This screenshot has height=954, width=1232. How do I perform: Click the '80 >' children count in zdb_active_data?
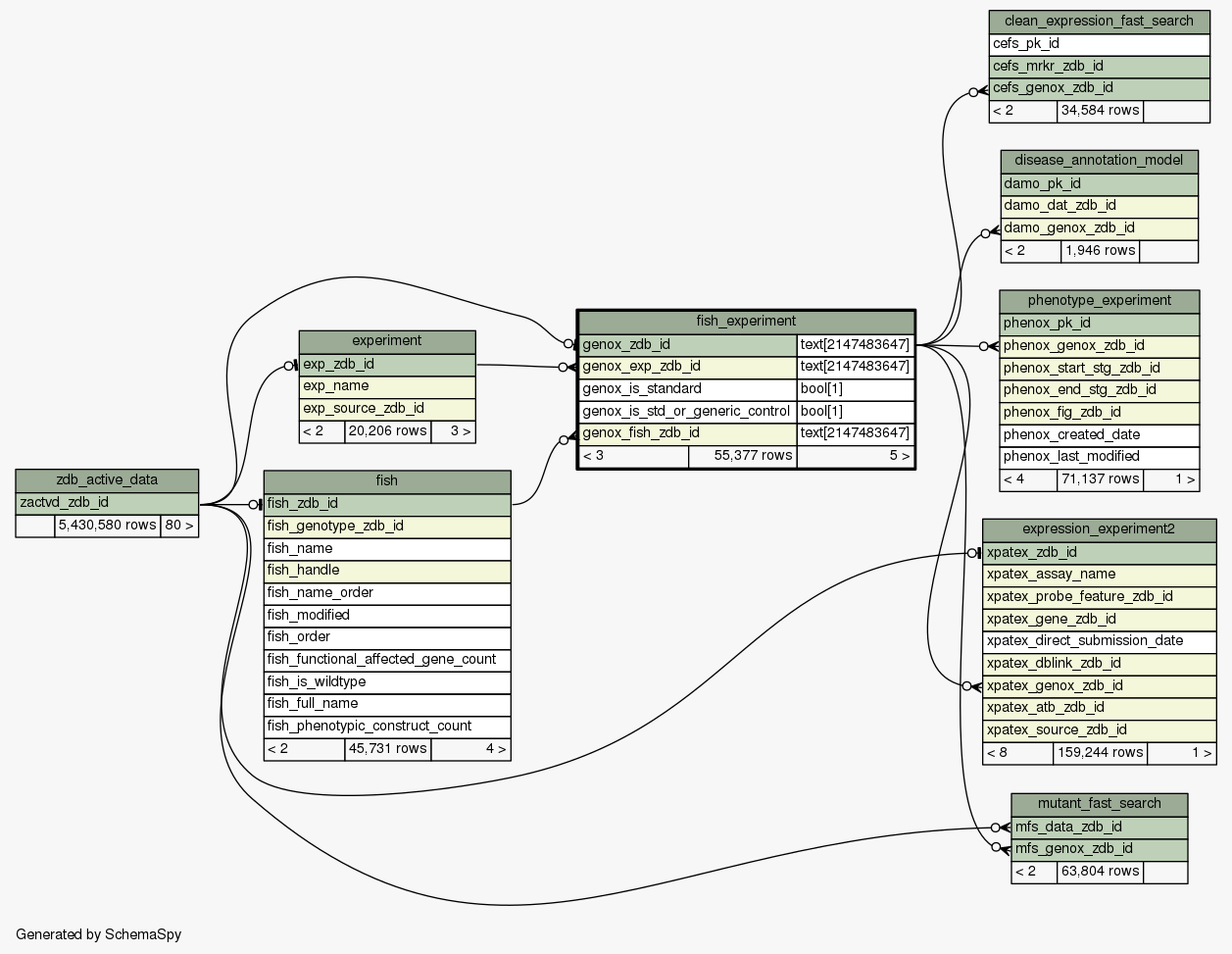(179, 526)
